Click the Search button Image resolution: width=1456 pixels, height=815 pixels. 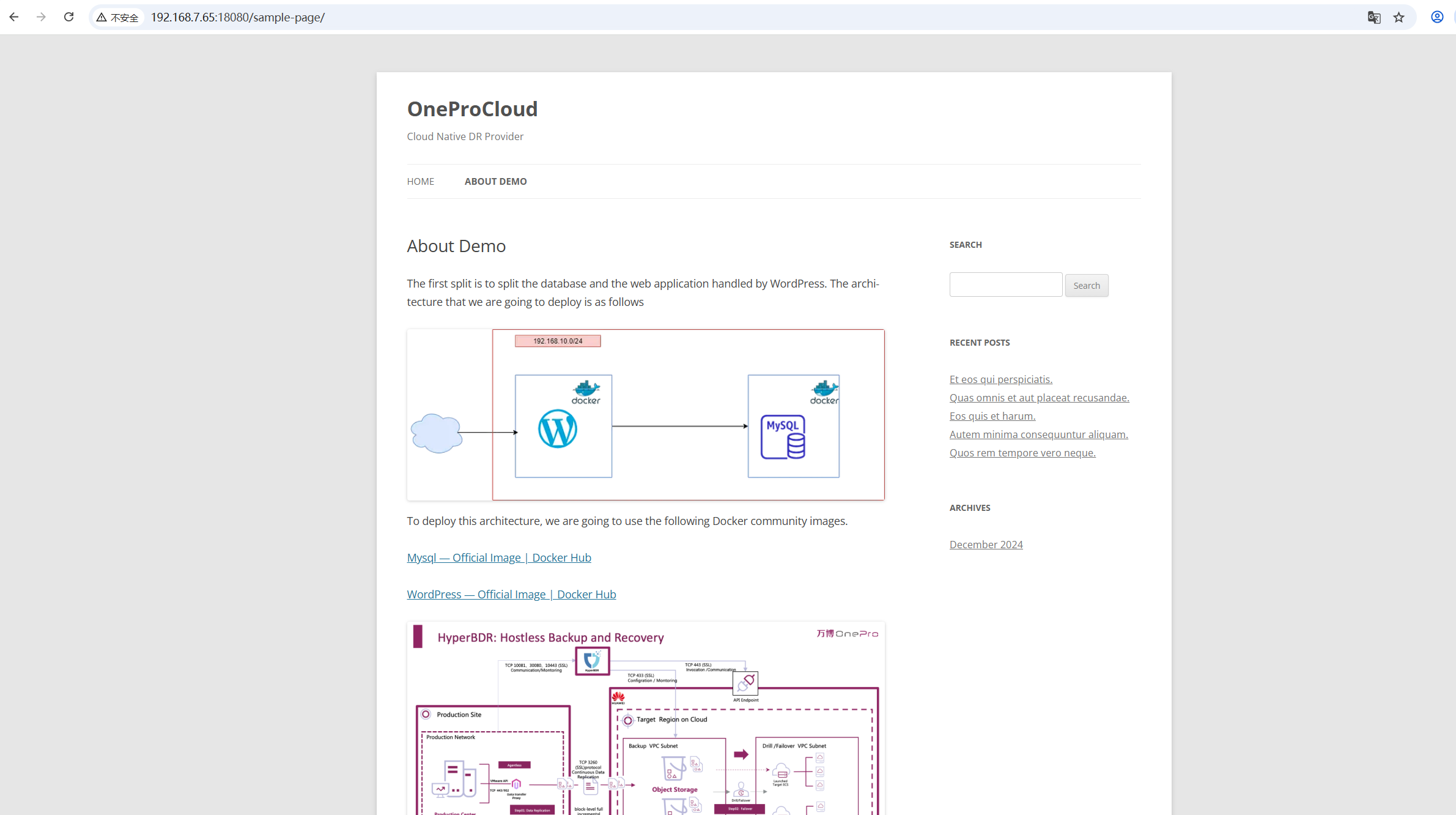point(1087,286)
